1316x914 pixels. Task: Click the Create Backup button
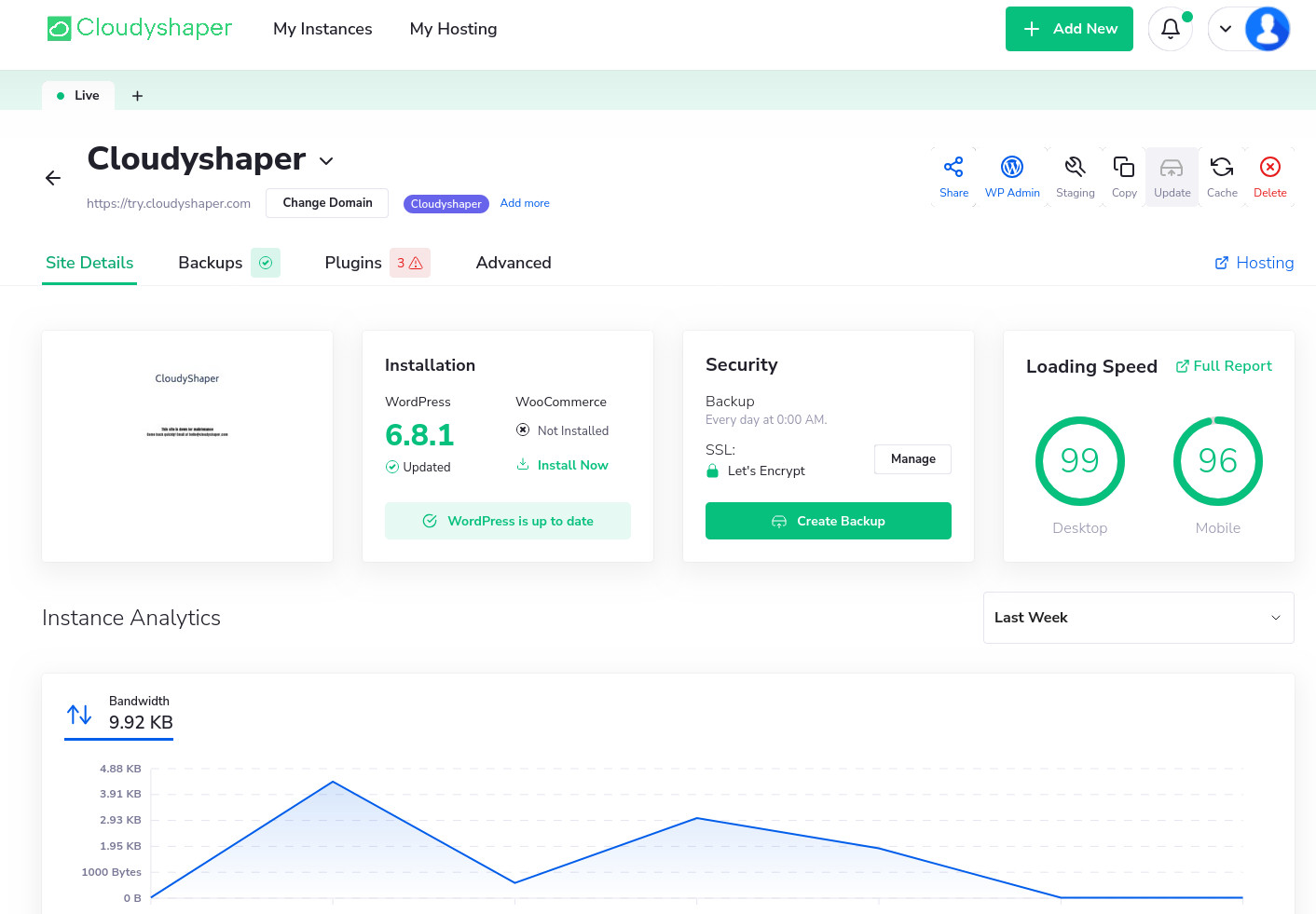click(x=828, y=521)
